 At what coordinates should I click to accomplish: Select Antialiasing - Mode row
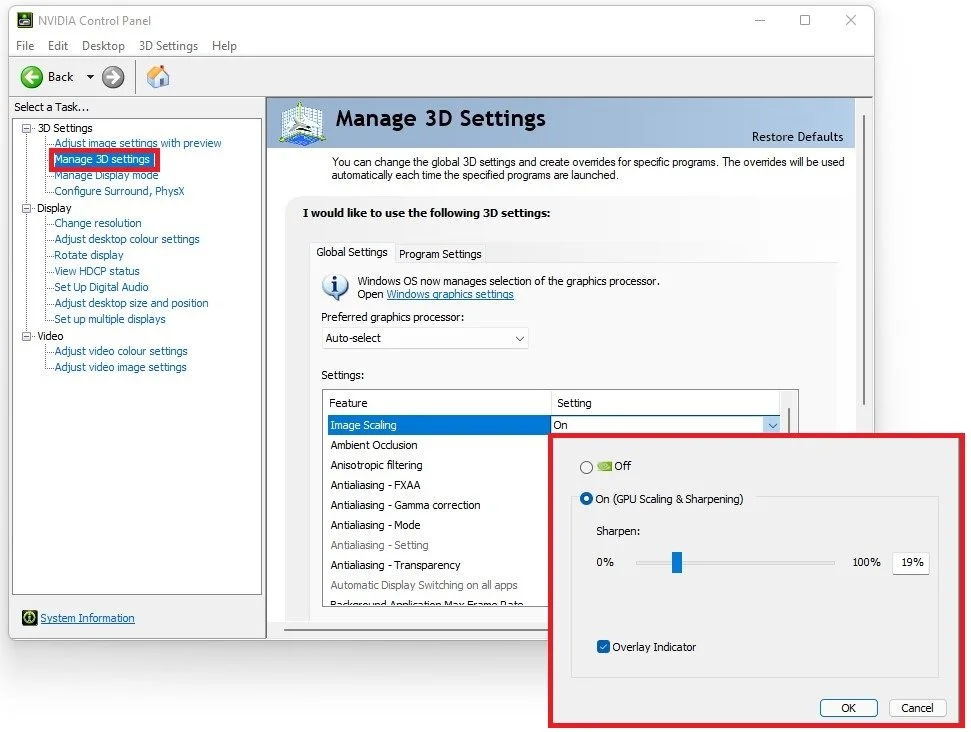pyautogui.click(x=438, y=525)
